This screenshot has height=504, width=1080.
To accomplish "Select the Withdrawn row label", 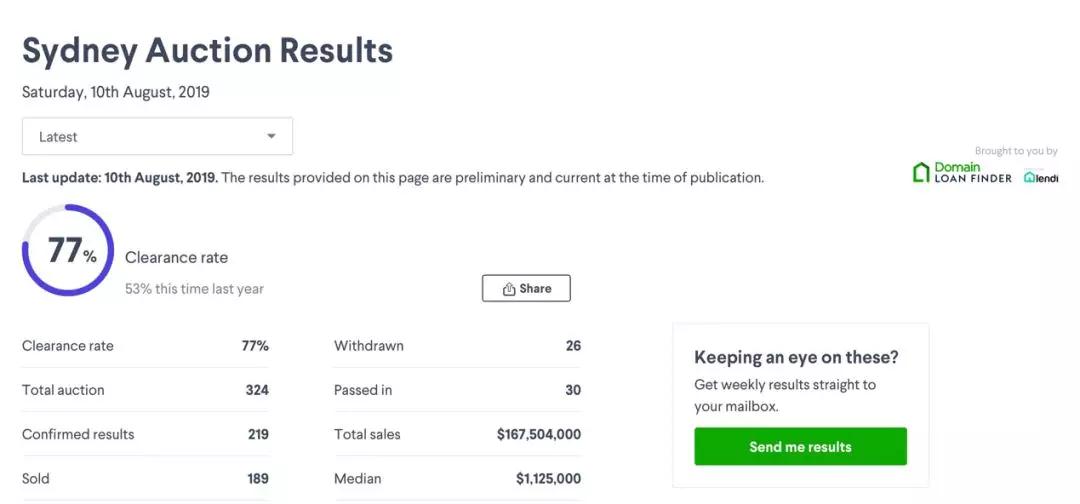I will click(x=369, y=346).
